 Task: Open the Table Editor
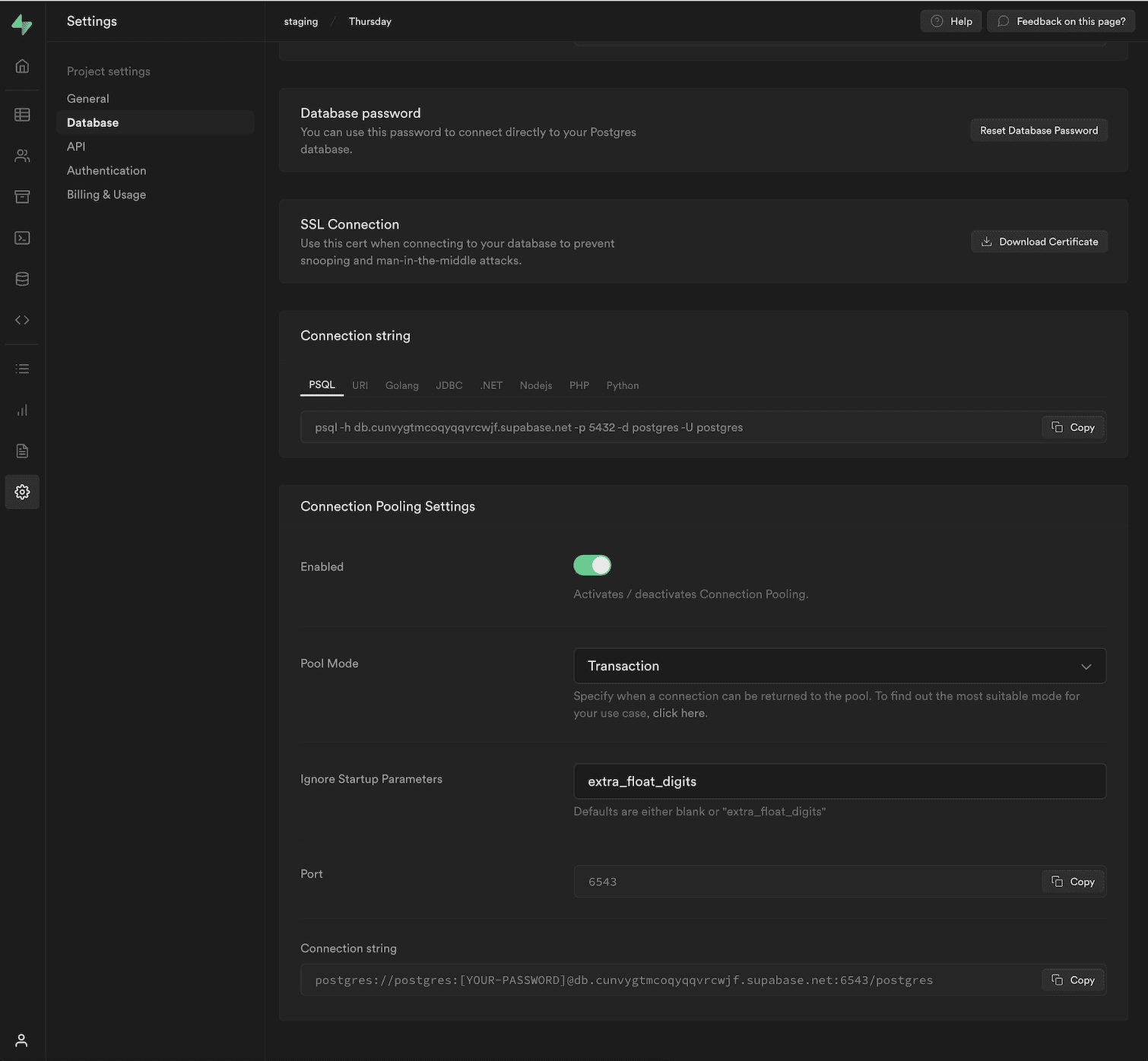(21, 114)
